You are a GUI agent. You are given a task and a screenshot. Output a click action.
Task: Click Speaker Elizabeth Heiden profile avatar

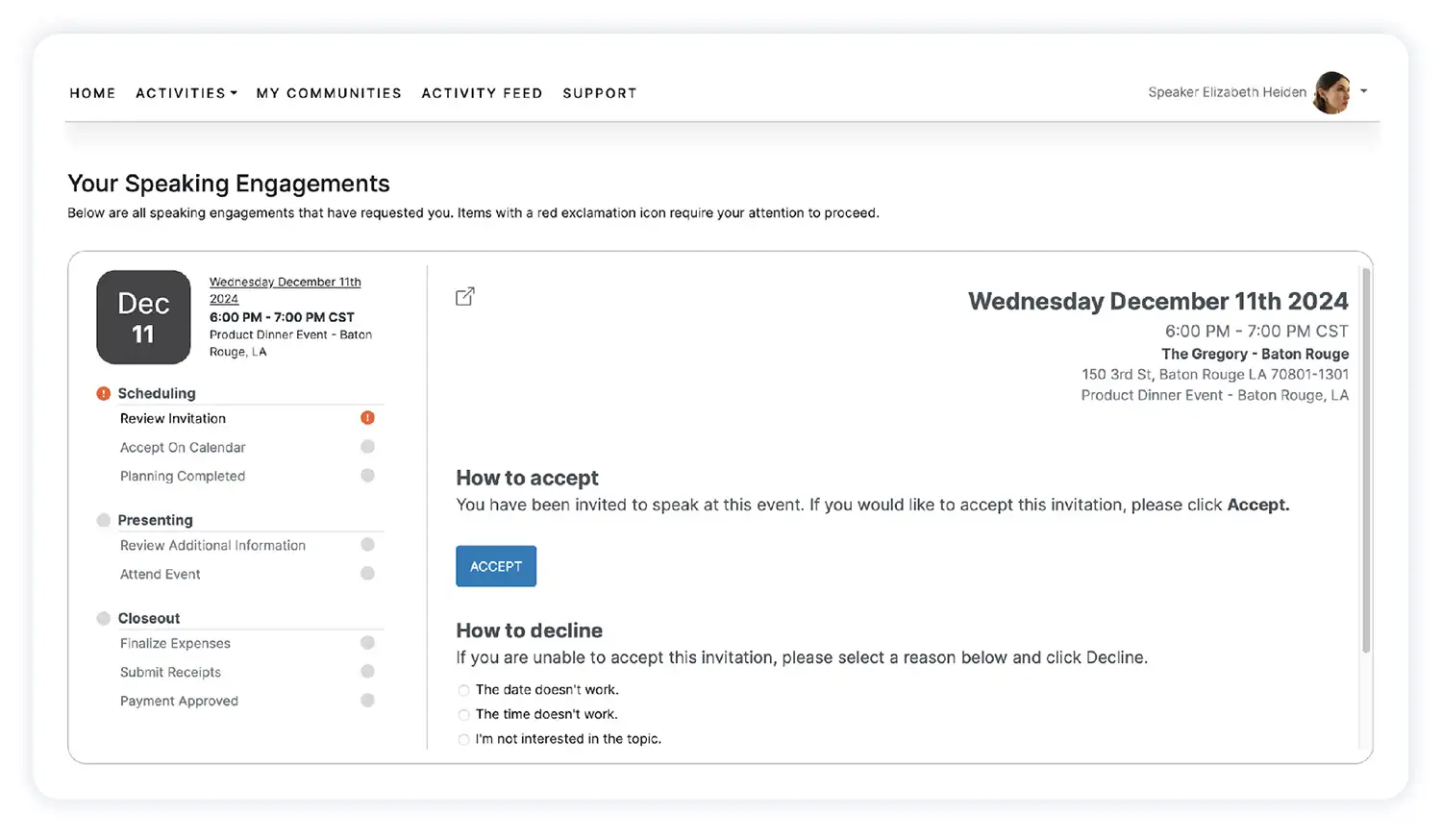click(x=1331, y=93)
